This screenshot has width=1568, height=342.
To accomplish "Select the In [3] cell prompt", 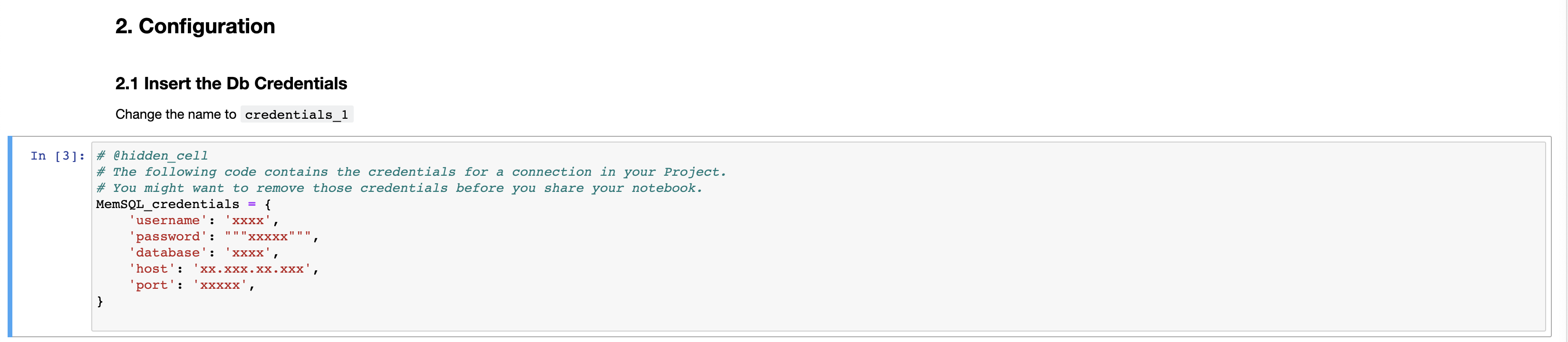I will [57, 156].
